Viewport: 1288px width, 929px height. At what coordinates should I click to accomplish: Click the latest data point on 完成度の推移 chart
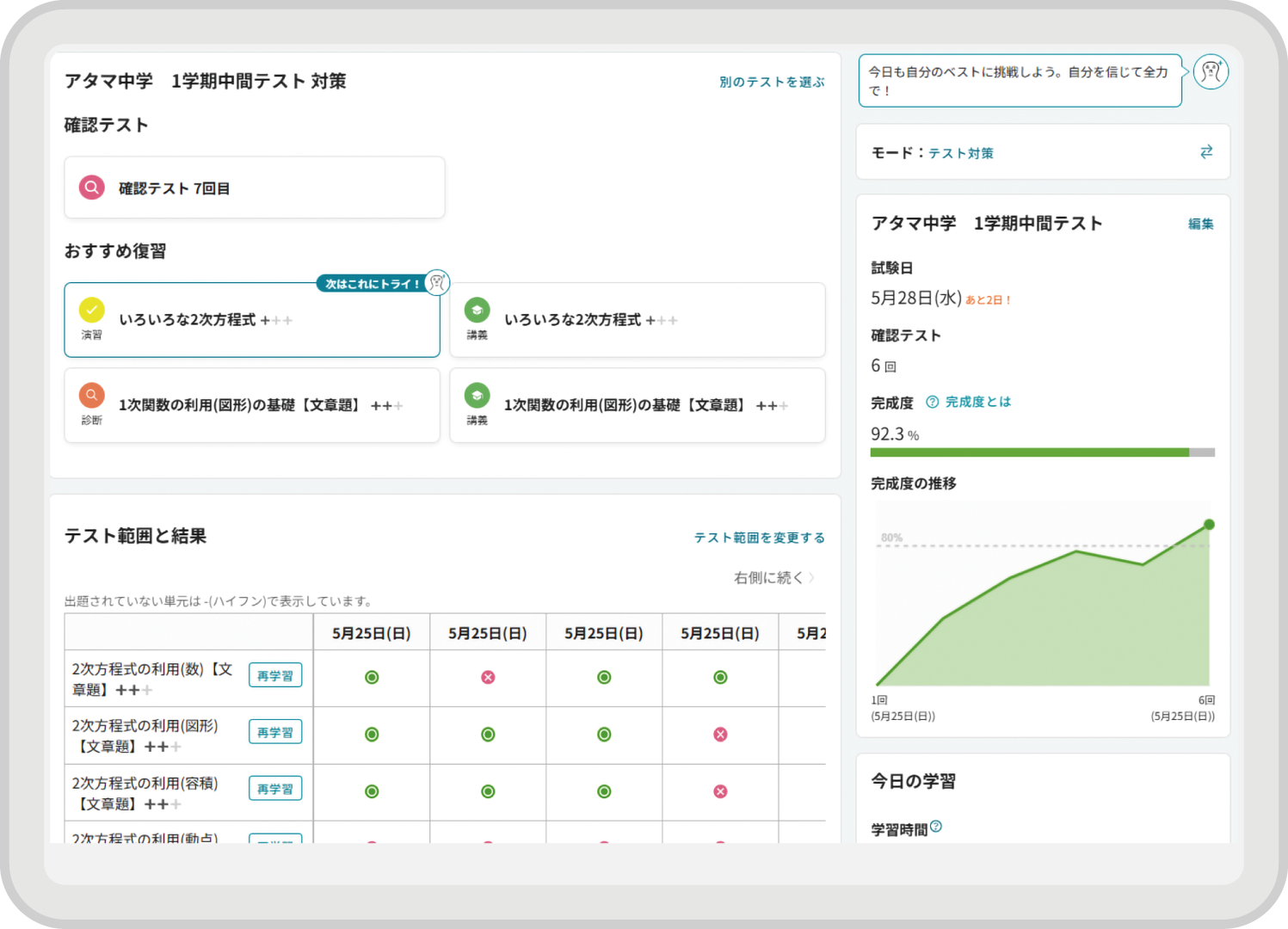(1209, 525)
